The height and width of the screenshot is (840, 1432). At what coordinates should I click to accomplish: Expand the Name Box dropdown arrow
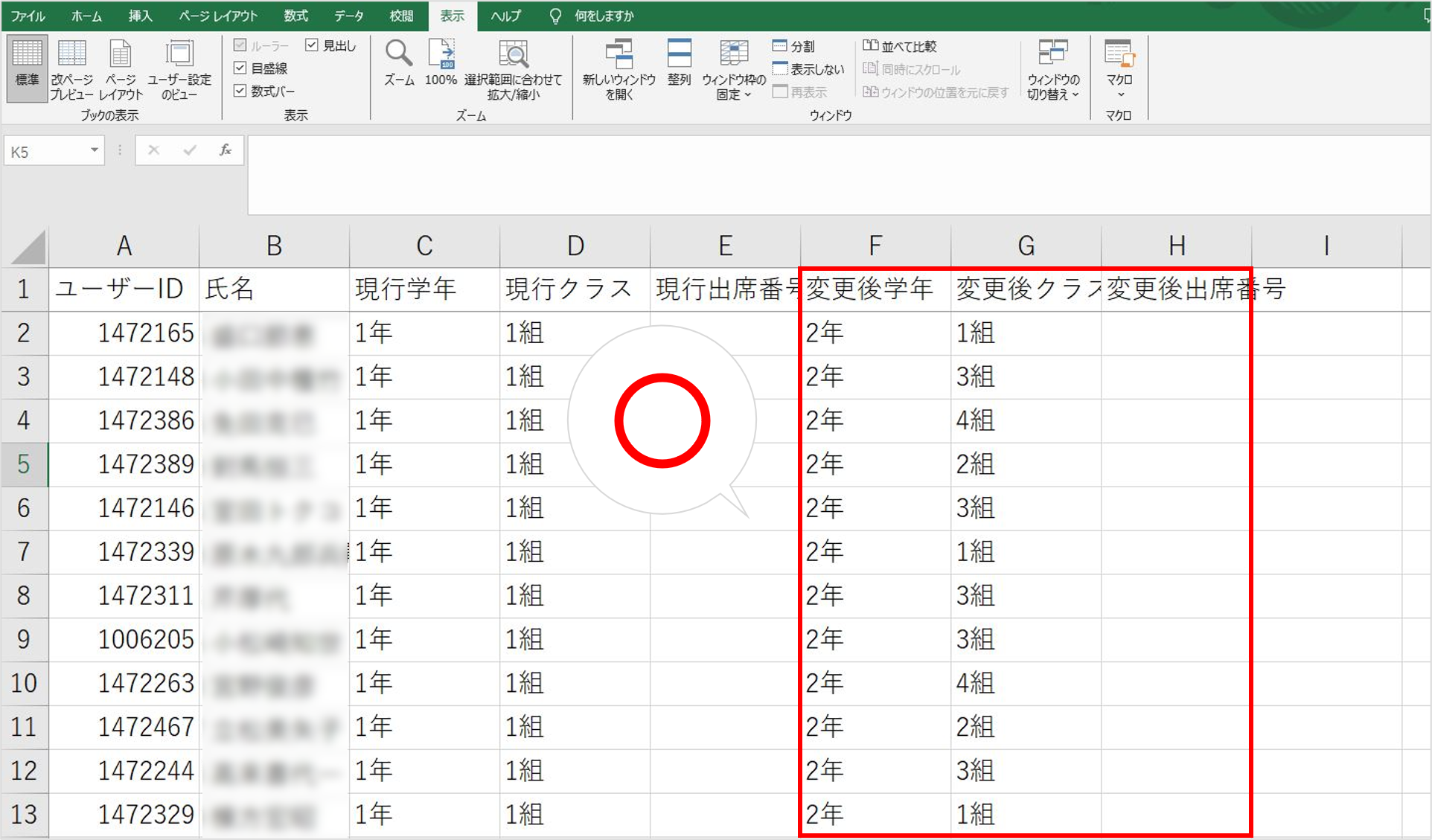click(x=95, y=151)
